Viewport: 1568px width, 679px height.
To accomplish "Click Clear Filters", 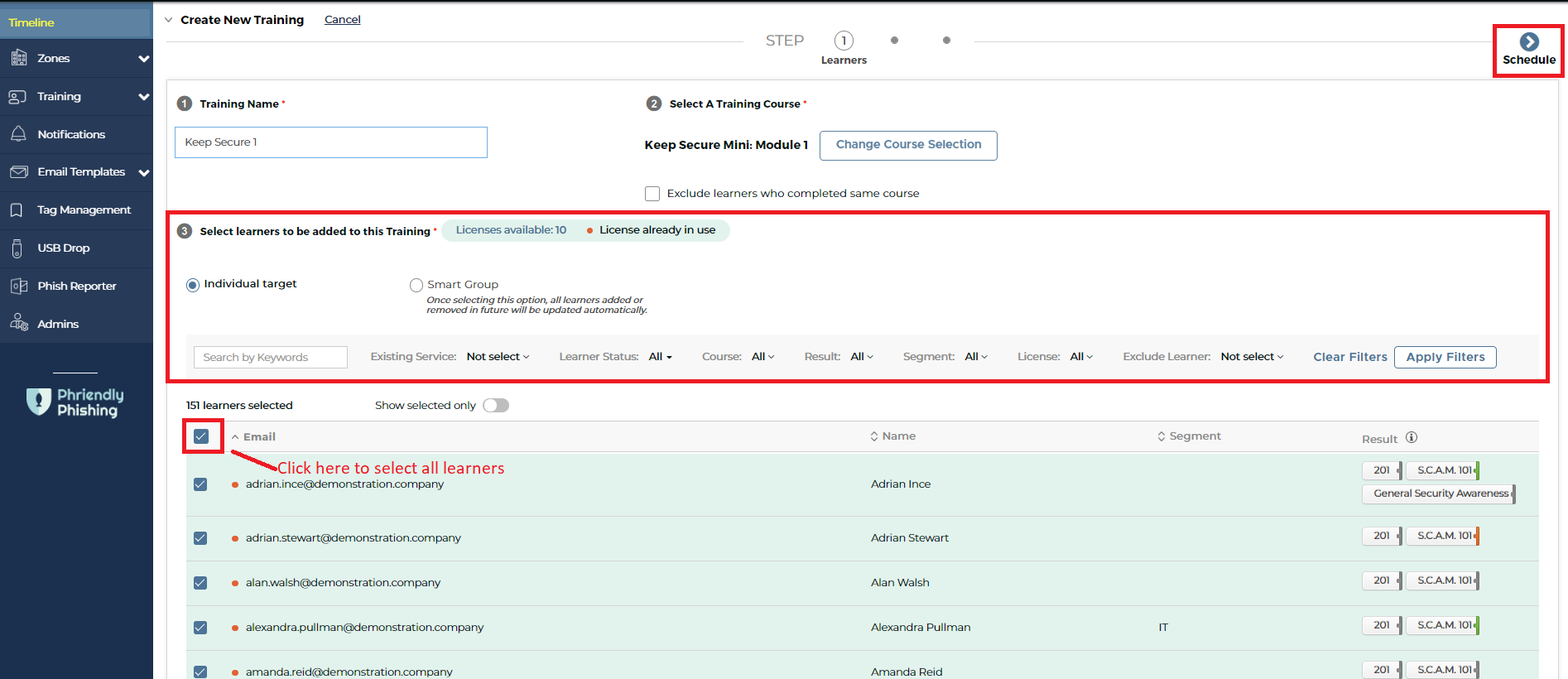I will [1349, 357].
